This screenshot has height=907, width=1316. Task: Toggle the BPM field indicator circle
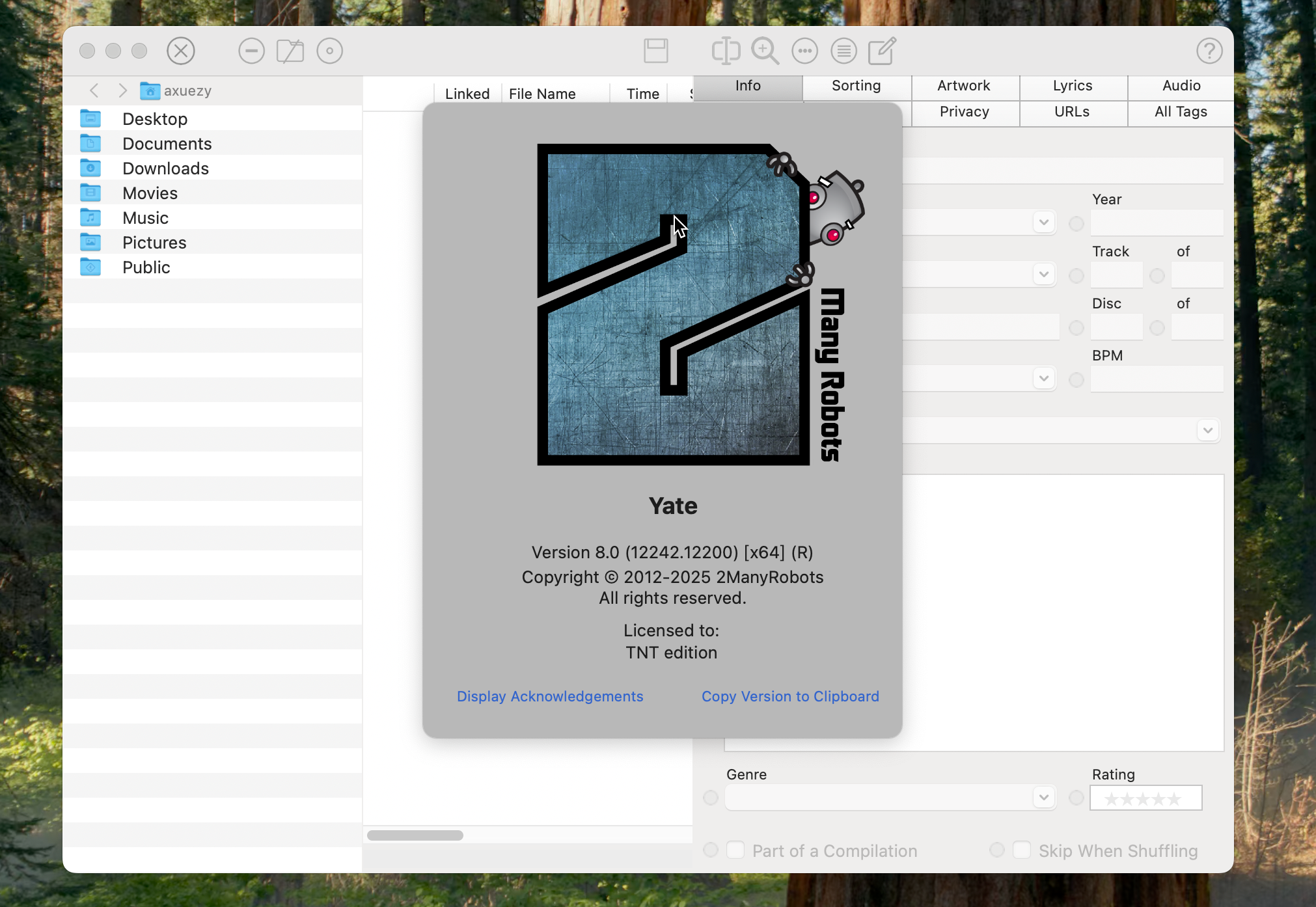(x=1076, y=380)
